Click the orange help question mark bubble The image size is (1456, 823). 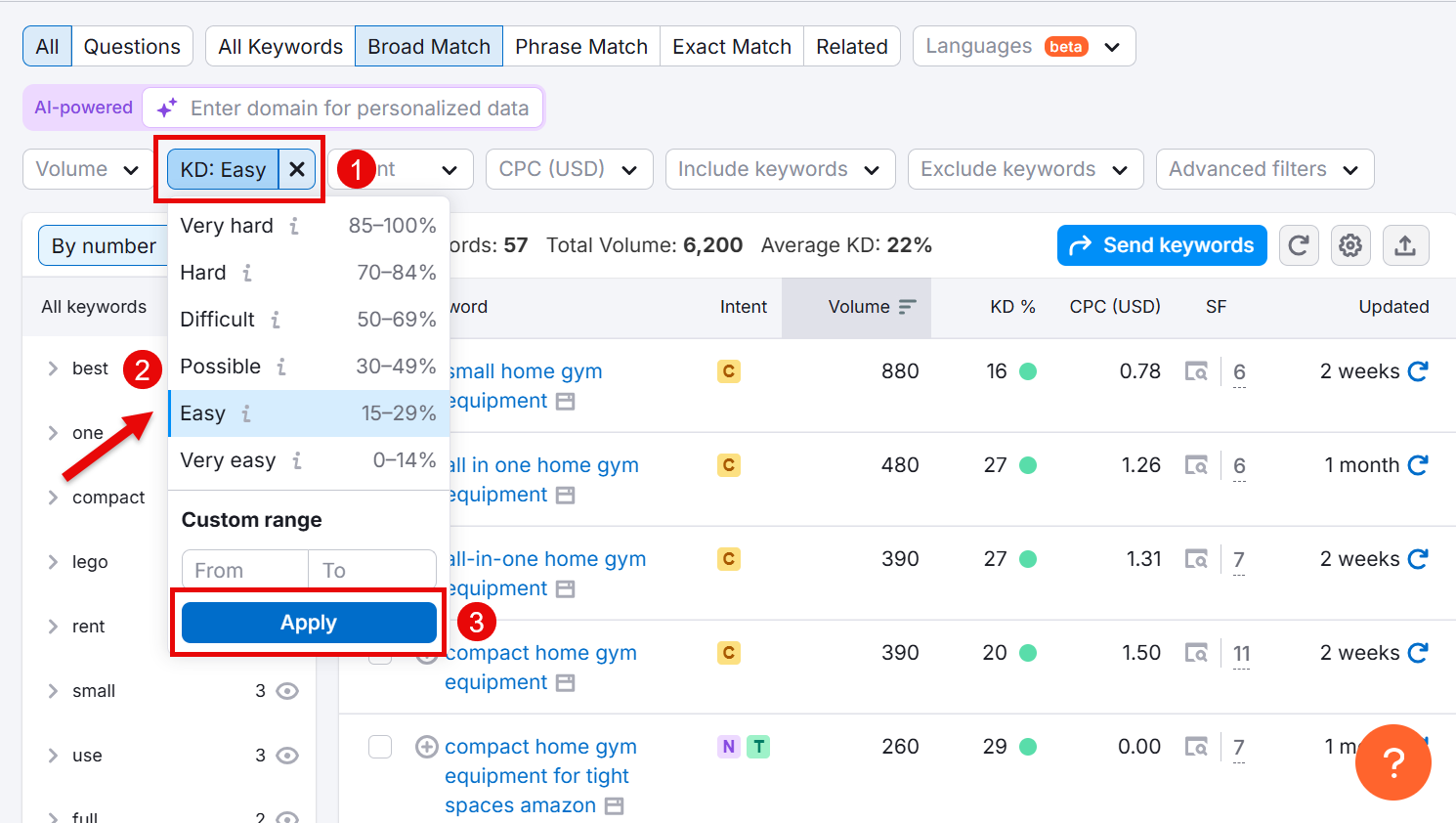point(1393,762)
